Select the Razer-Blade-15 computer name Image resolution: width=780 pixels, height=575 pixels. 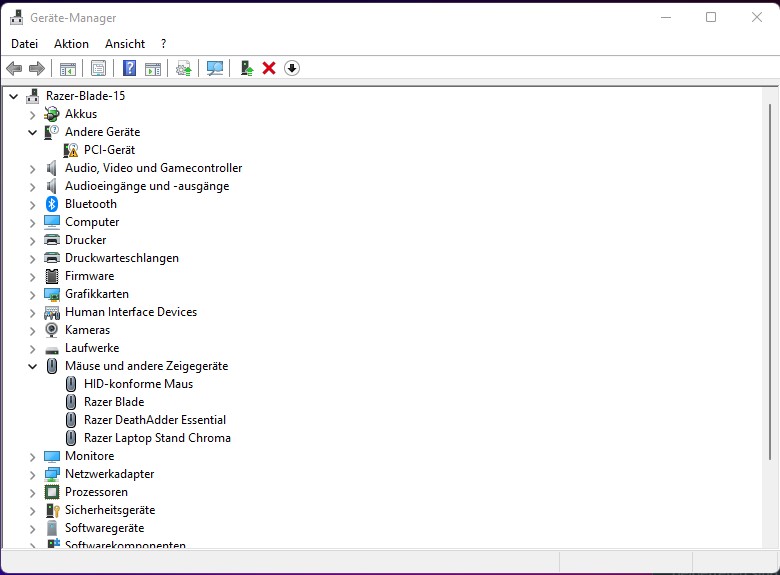tap(85, 96)
